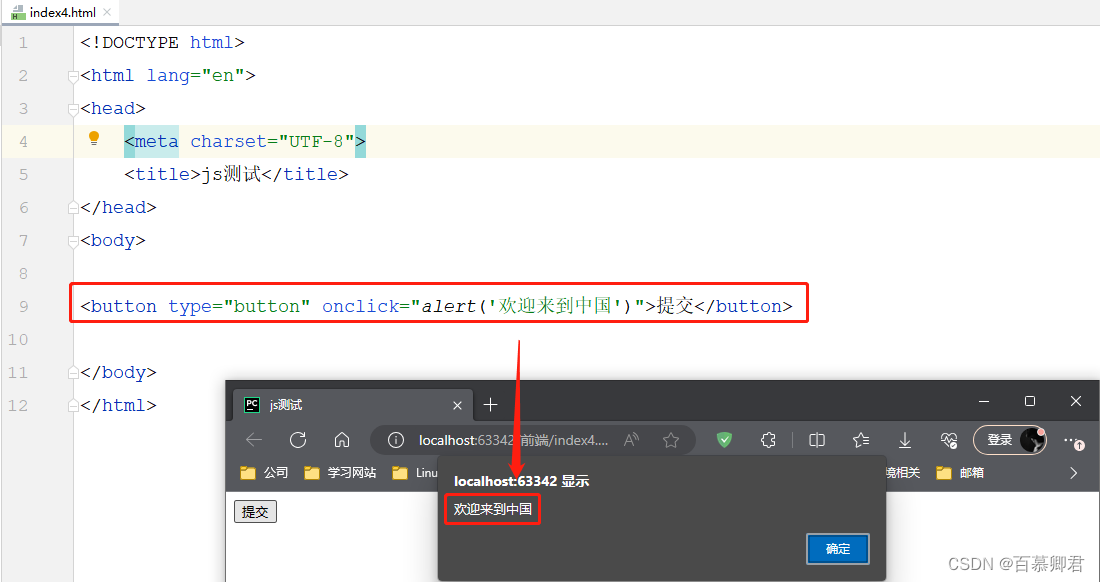Click line number 4 in gutter
The image size is (1100, 582).
click(23, 142)
